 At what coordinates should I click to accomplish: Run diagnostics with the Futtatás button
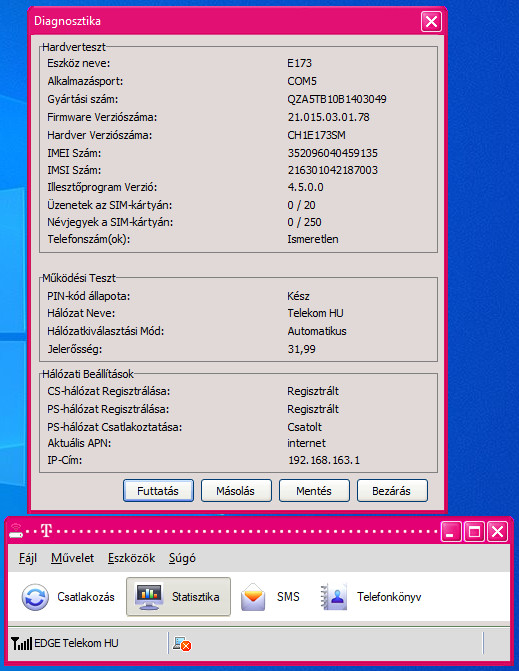click(158, 490)
